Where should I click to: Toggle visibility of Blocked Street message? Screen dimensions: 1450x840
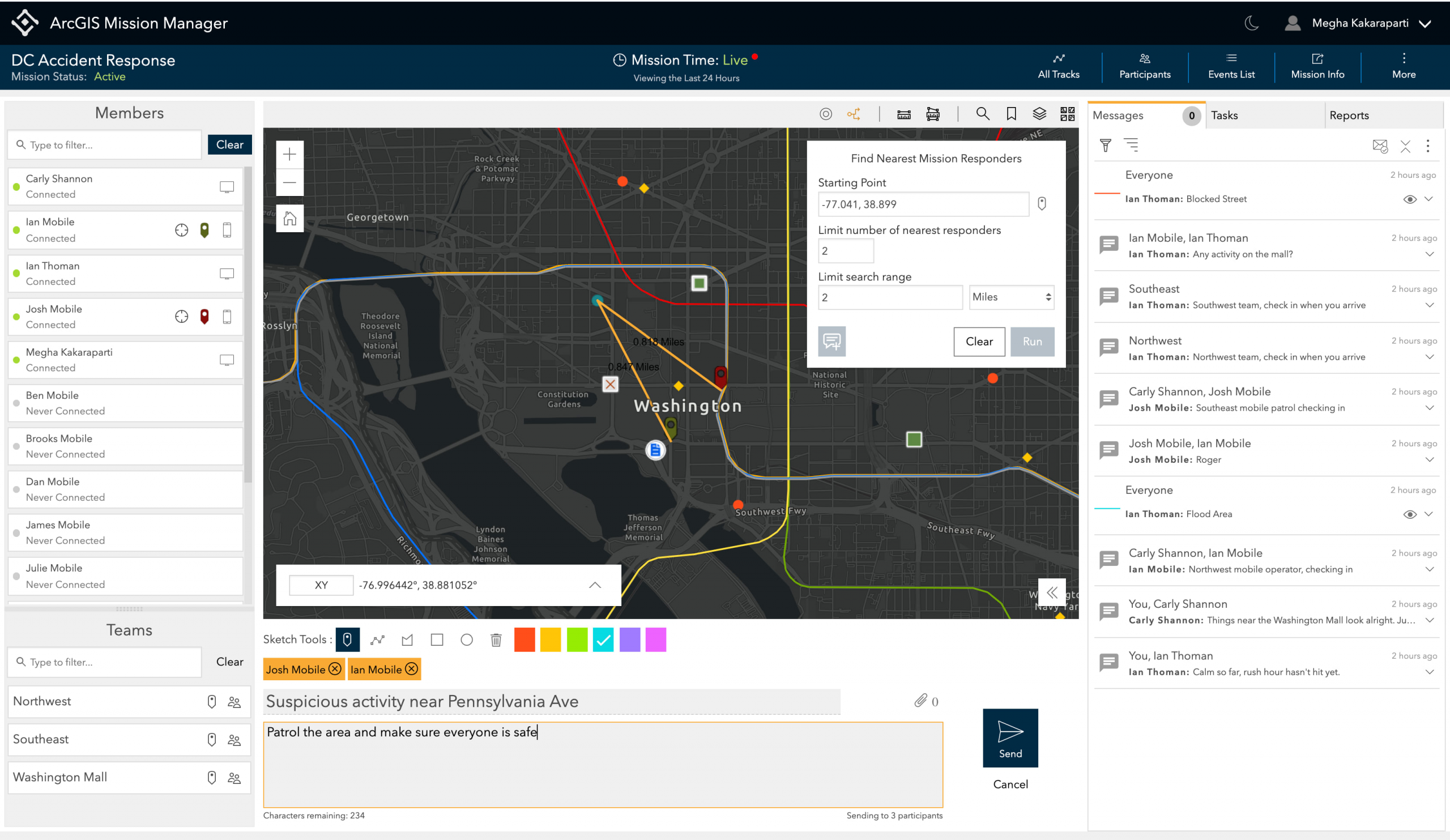[x=1409, y=199]
